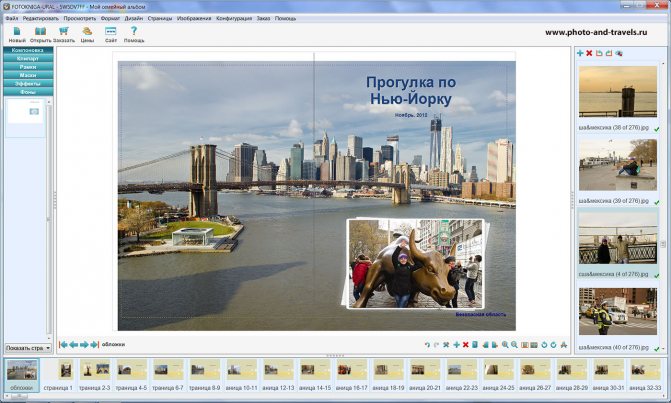
Task: Select pages 16-17 spread thumbnail
Action: pyautogui.click(x=352, y=375)
